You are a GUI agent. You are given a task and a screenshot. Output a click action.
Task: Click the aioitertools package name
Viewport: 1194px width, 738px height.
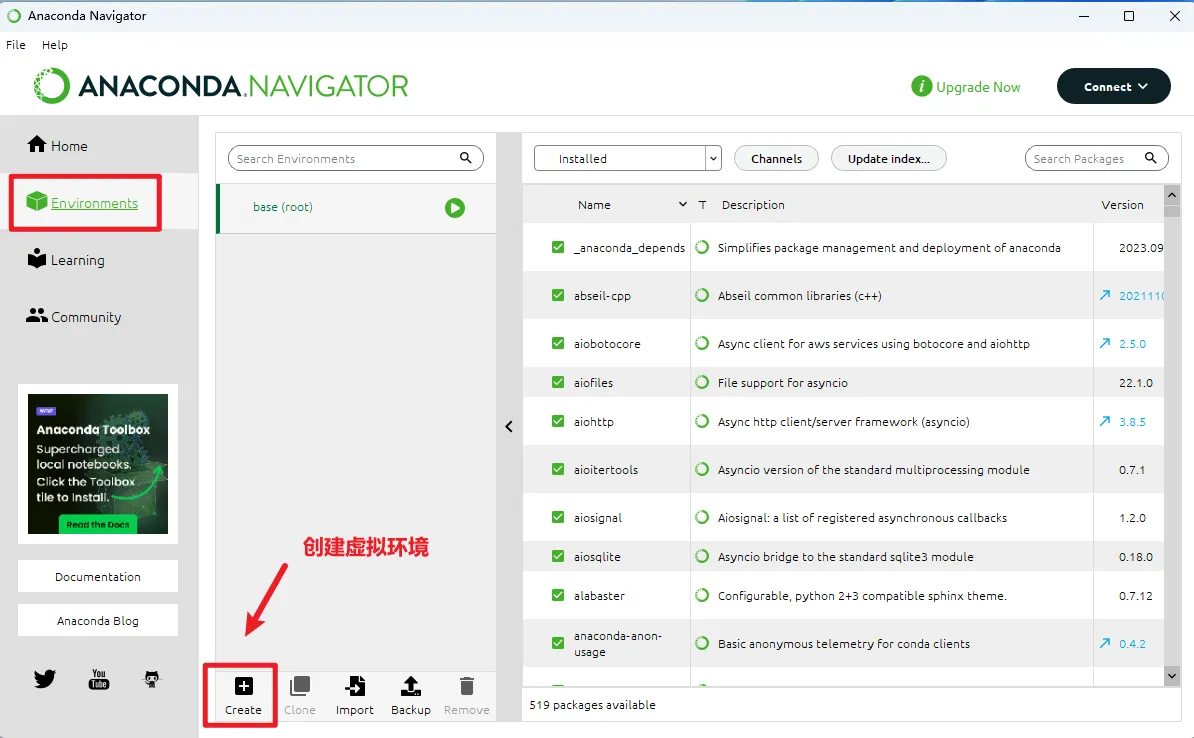pos(606,470)
